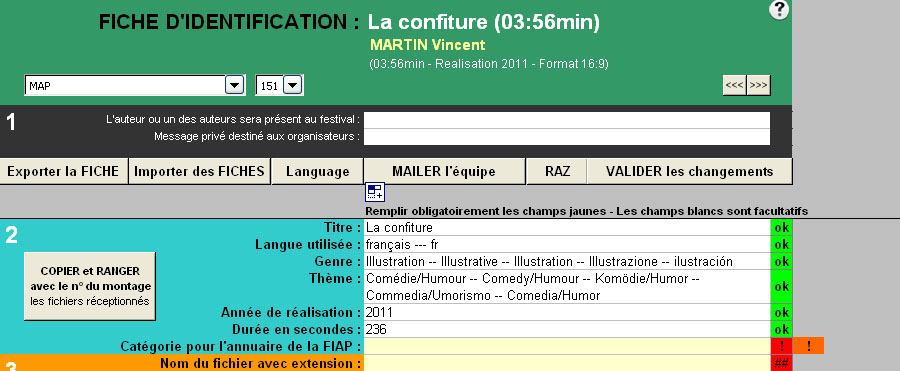Click the ok status beside Durée en secondes
The width and height of the screenshot is (900, 371).
(781, 330)
